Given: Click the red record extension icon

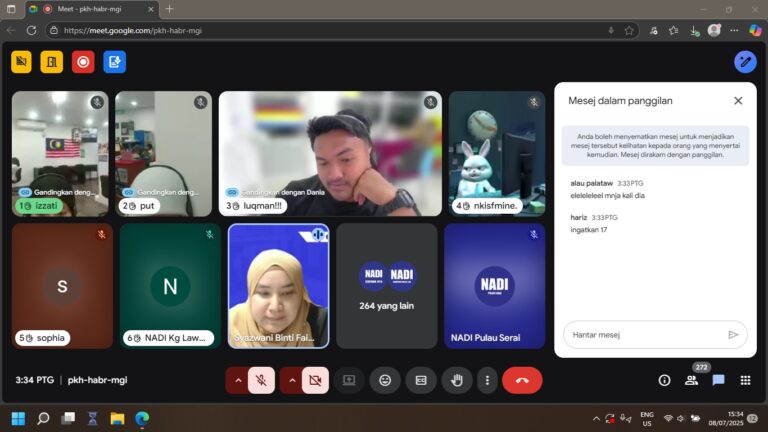Looking at the screenshot, I should pyautogui.click(x=83, y=62).
